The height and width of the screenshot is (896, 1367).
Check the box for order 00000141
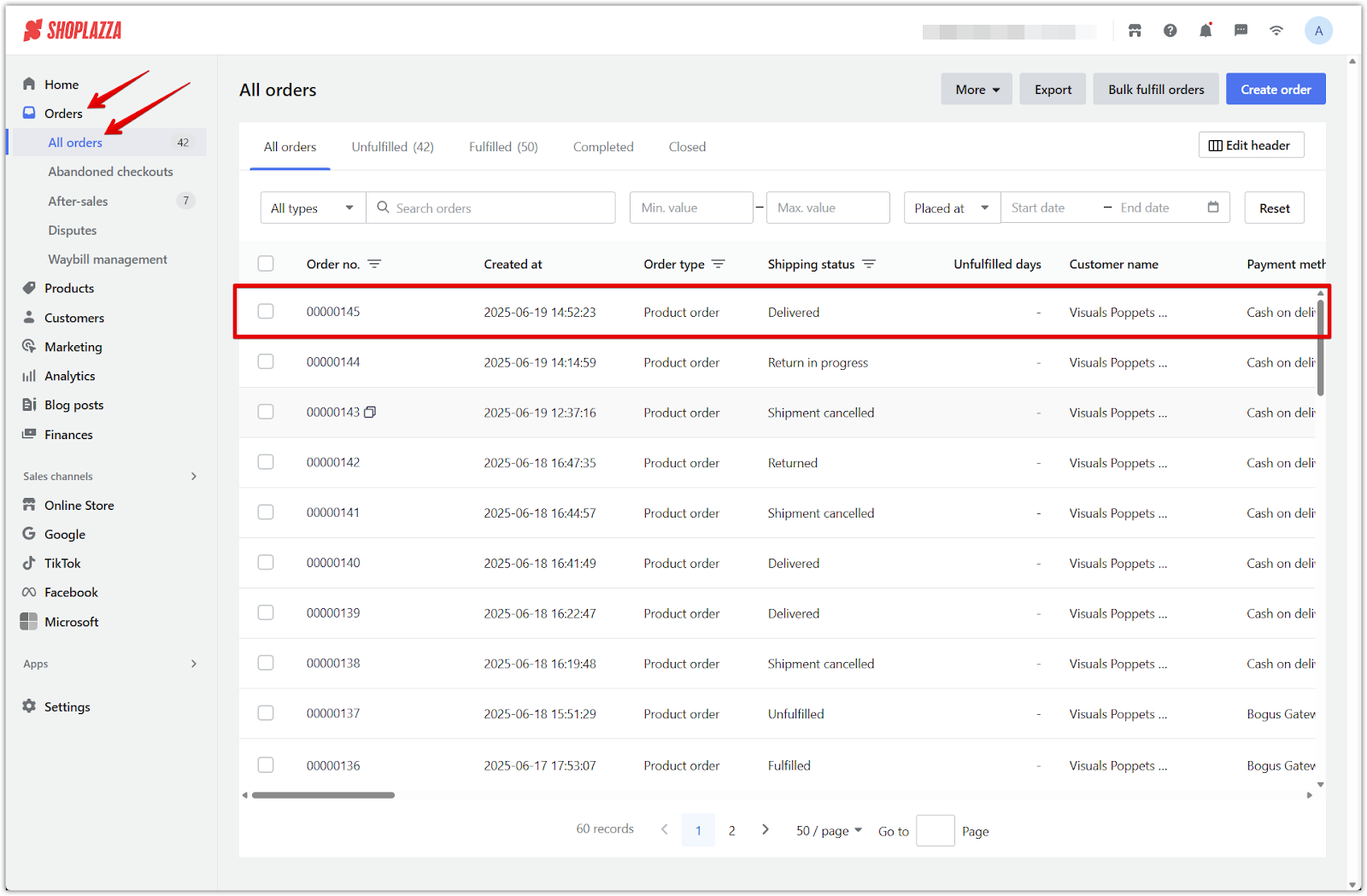coord(266,512)
